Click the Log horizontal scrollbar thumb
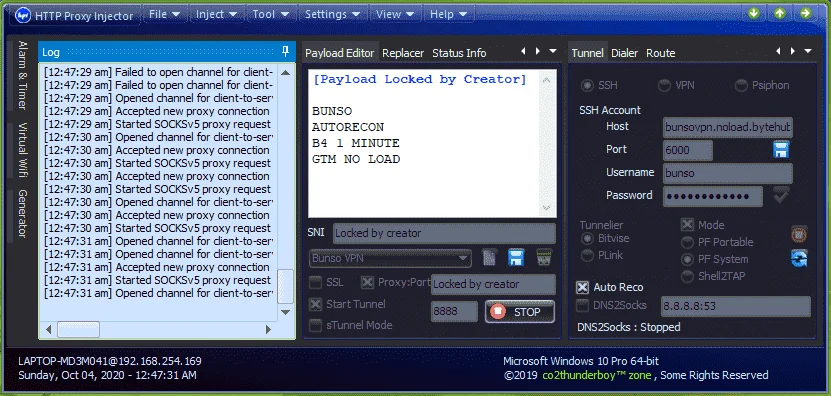This screenshot has width=831, height=396. pyautogui.click(x=78, y=330)
